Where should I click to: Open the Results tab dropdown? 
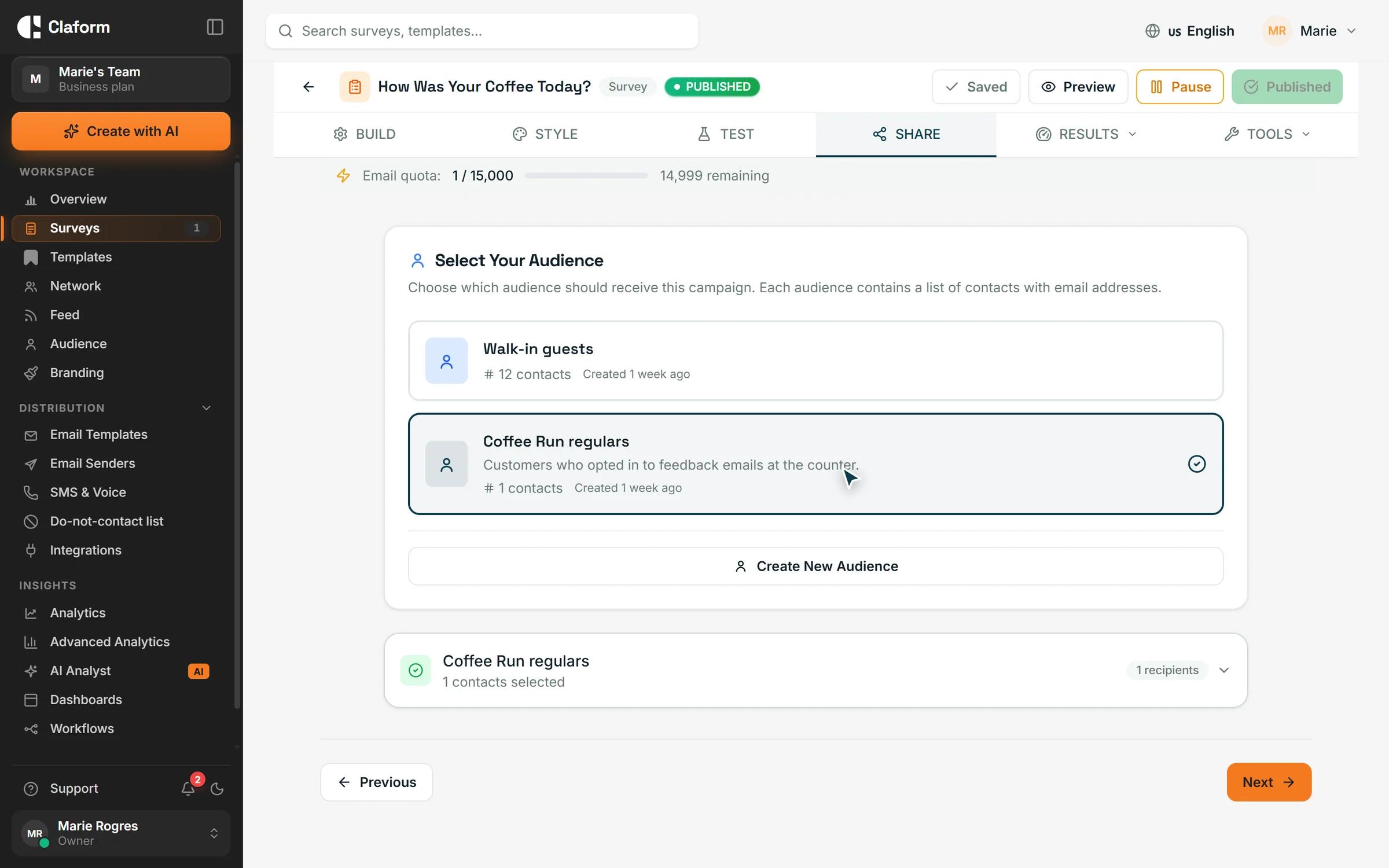pos(1086,134)
